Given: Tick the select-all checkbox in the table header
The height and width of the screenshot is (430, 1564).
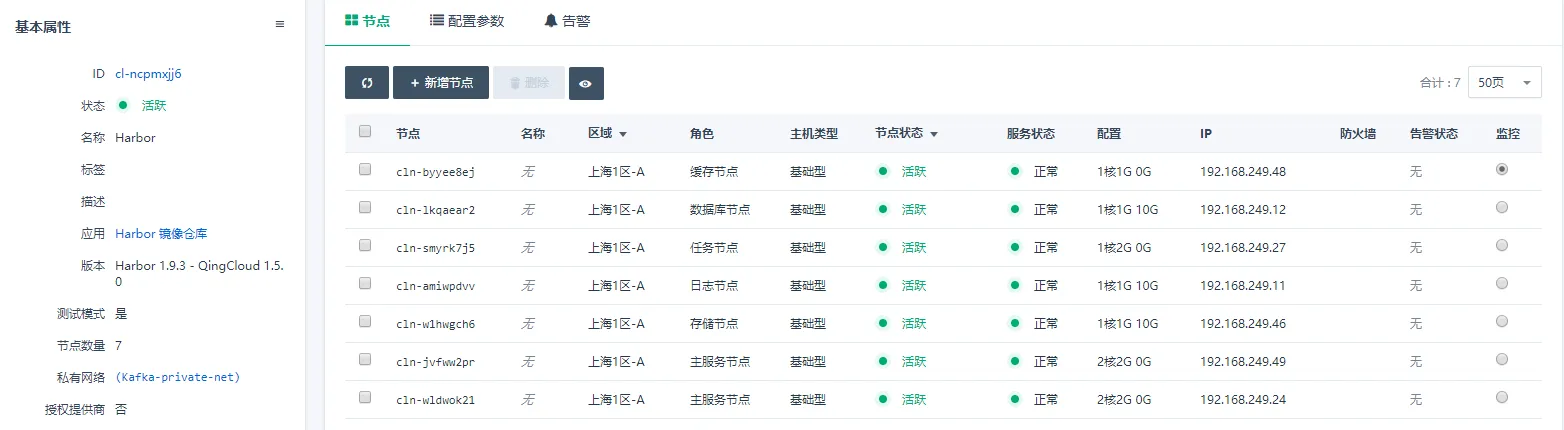Looking at the screenshot, I should (365, 131).
